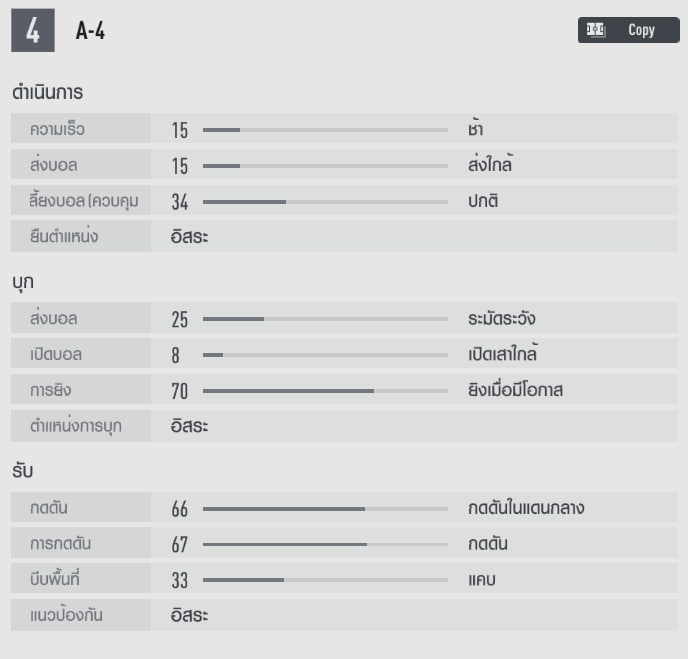The height and width of the screenshot is (659, 688).
Task: Click the กดดัน slider showing 66
Action: tap(325, 509)
